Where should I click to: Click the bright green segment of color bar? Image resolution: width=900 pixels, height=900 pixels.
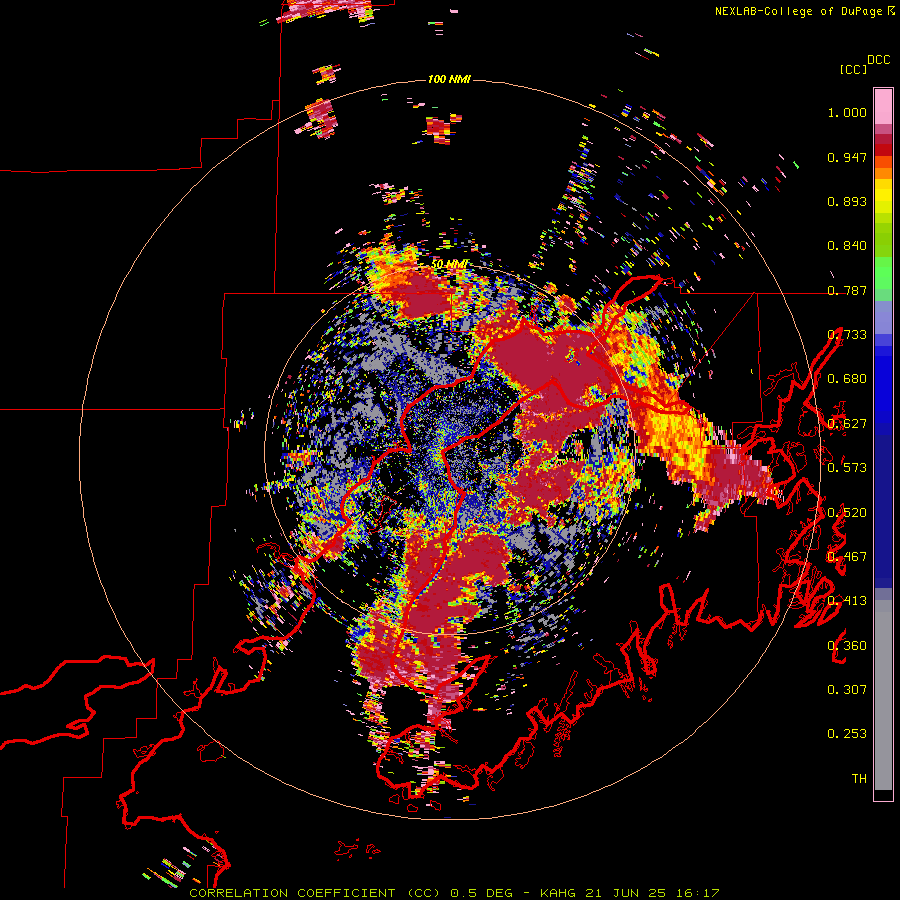tap(883, 273)
